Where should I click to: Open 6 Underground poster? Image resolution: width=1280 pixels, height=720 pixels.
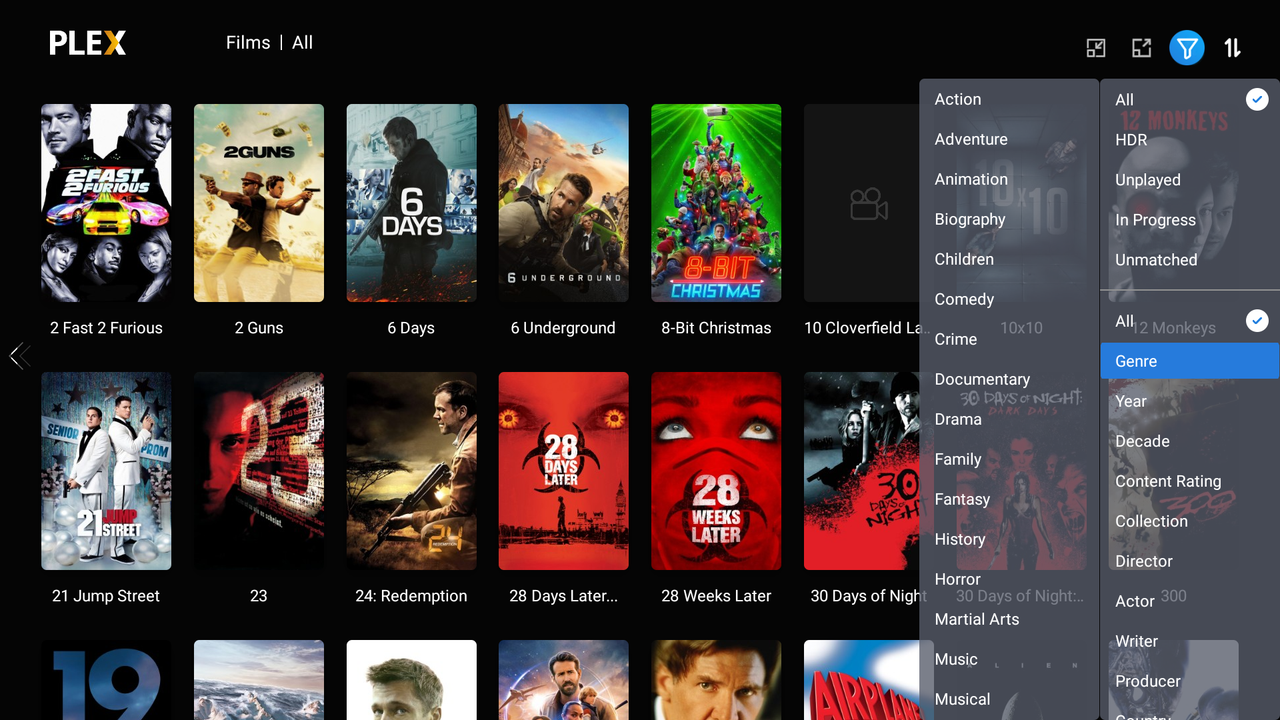point(564,203)
